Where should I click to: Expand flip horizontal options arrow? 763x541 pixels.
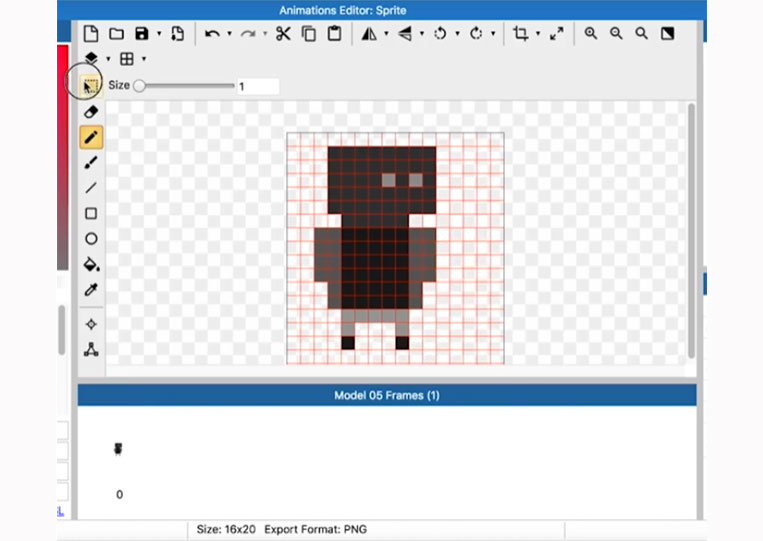[x=386, y=34]
